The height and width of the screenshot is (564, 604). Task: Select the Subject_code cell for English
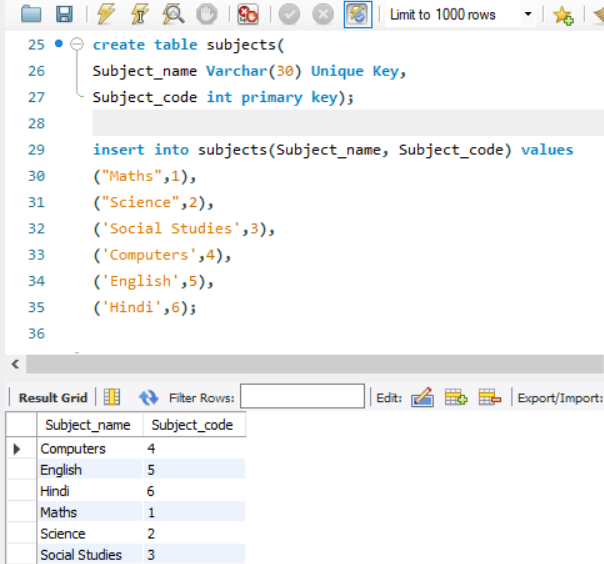click(x=194, y=470)
